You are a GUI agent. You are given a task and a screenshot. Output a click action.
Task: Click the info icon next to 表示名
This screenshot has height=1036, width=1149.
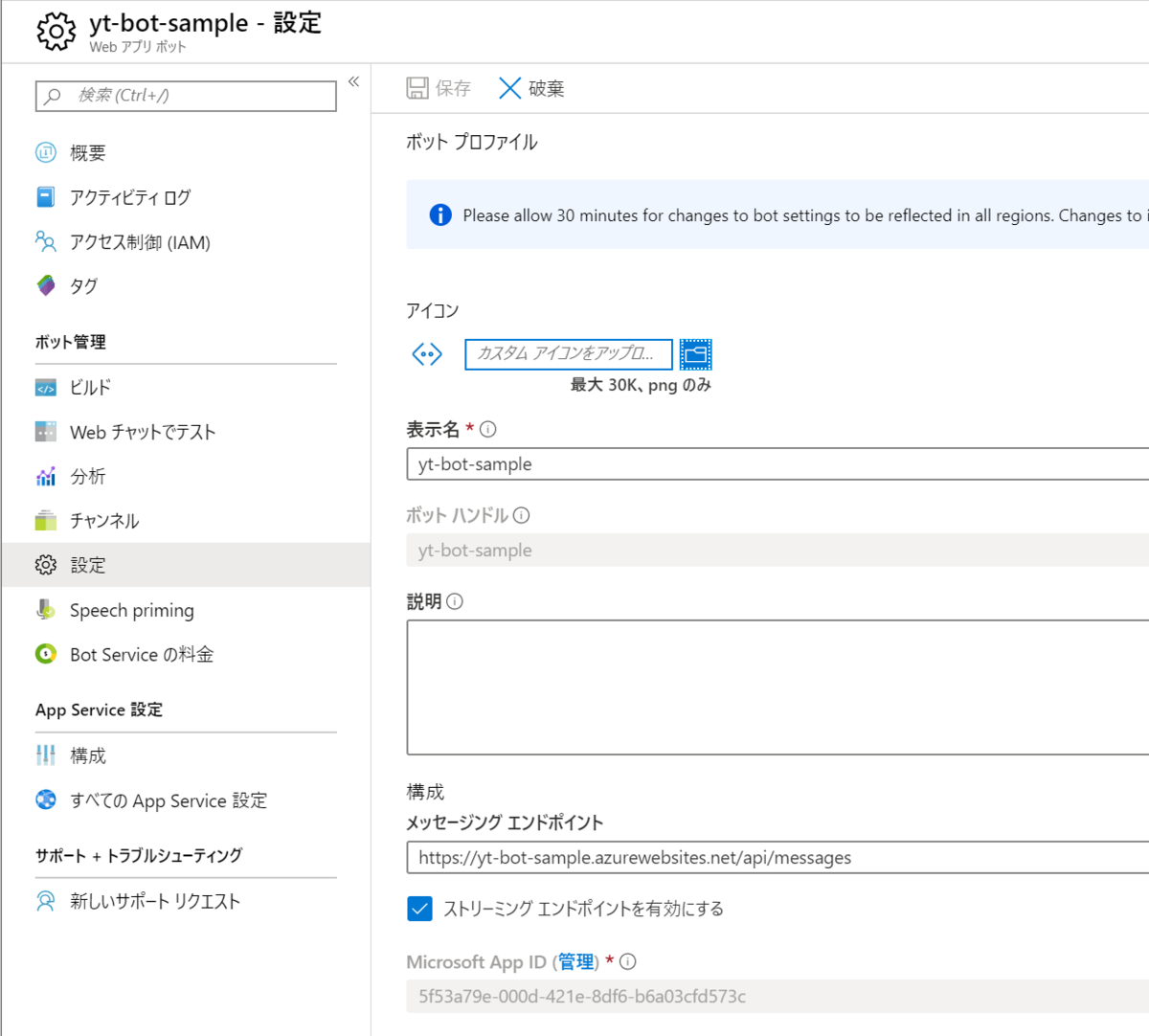click(488, 429)
